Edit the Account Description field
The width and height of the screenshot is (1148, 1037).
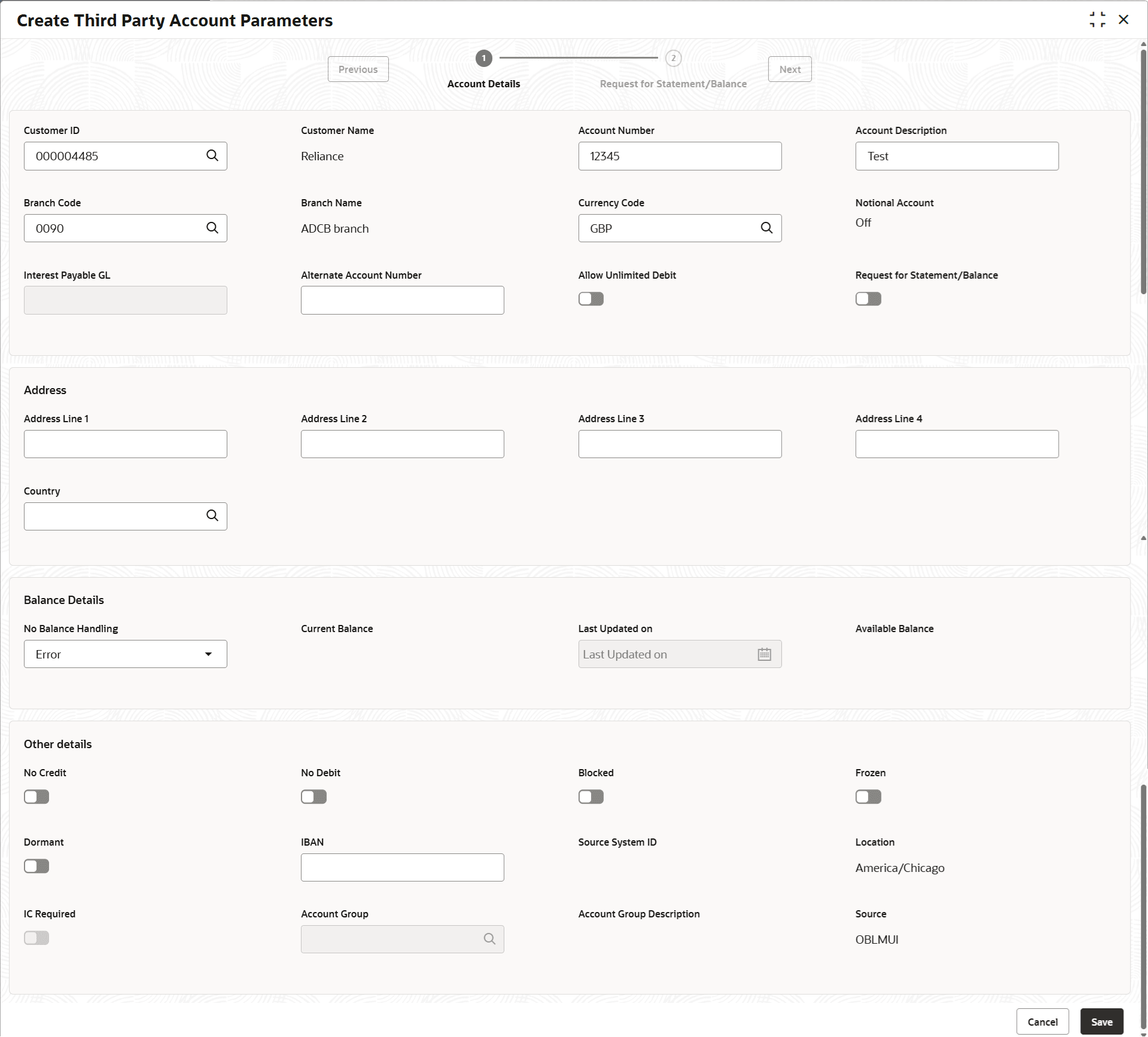click(957, 156)
